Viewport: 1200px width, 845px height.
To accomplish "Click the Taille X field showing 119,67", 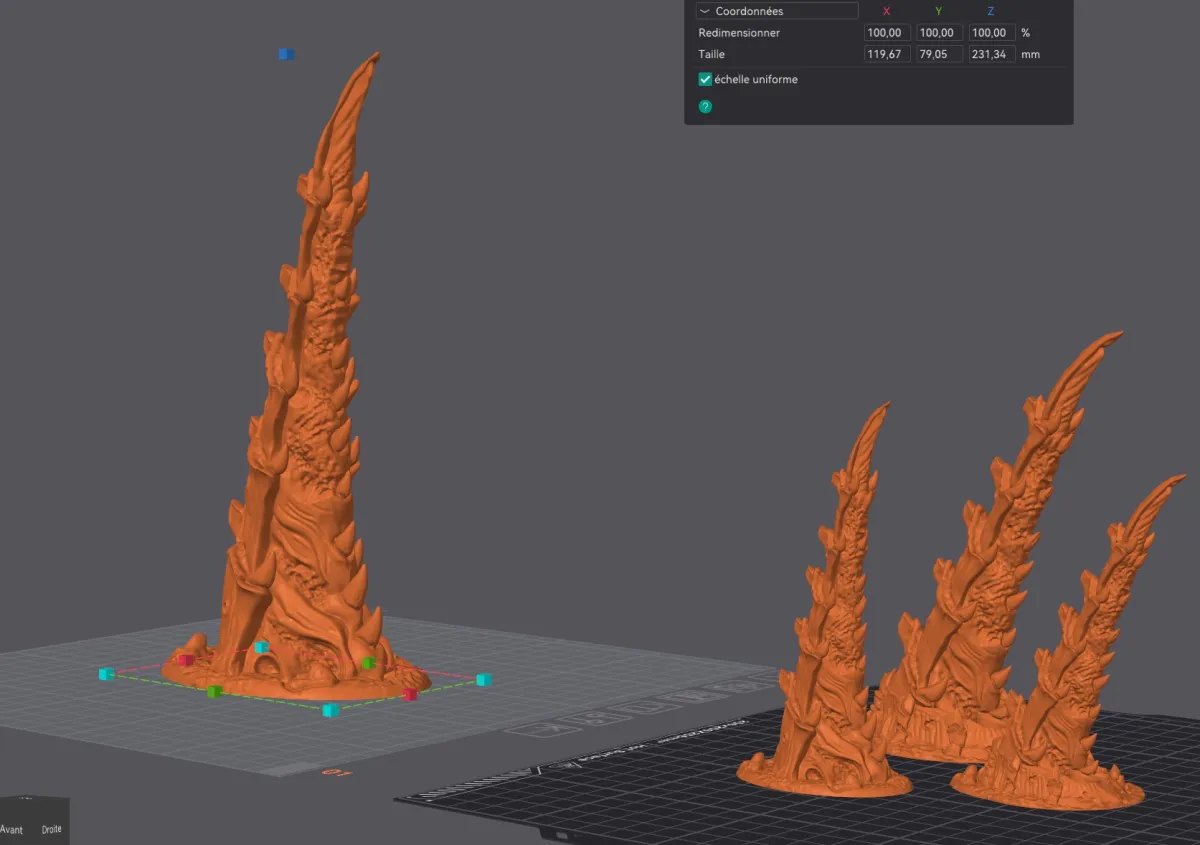I will [x=887, y=54].
